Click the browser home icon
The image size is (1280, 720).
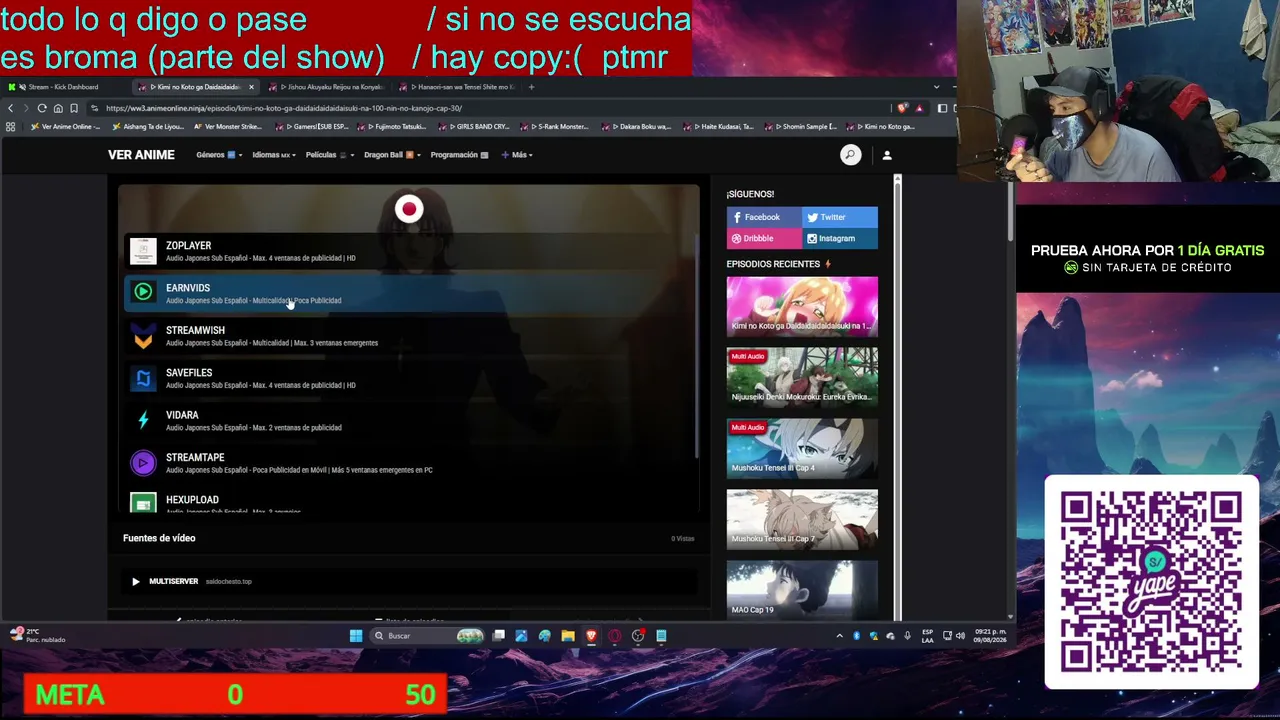58,108
